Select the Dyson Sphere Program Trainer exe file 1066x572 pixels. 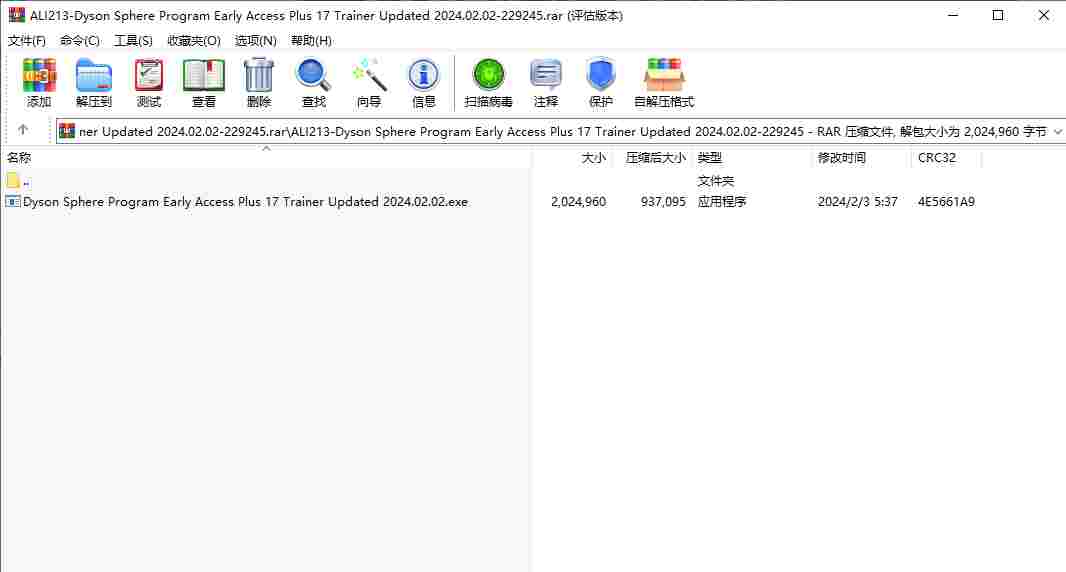(x=245, y=202)
